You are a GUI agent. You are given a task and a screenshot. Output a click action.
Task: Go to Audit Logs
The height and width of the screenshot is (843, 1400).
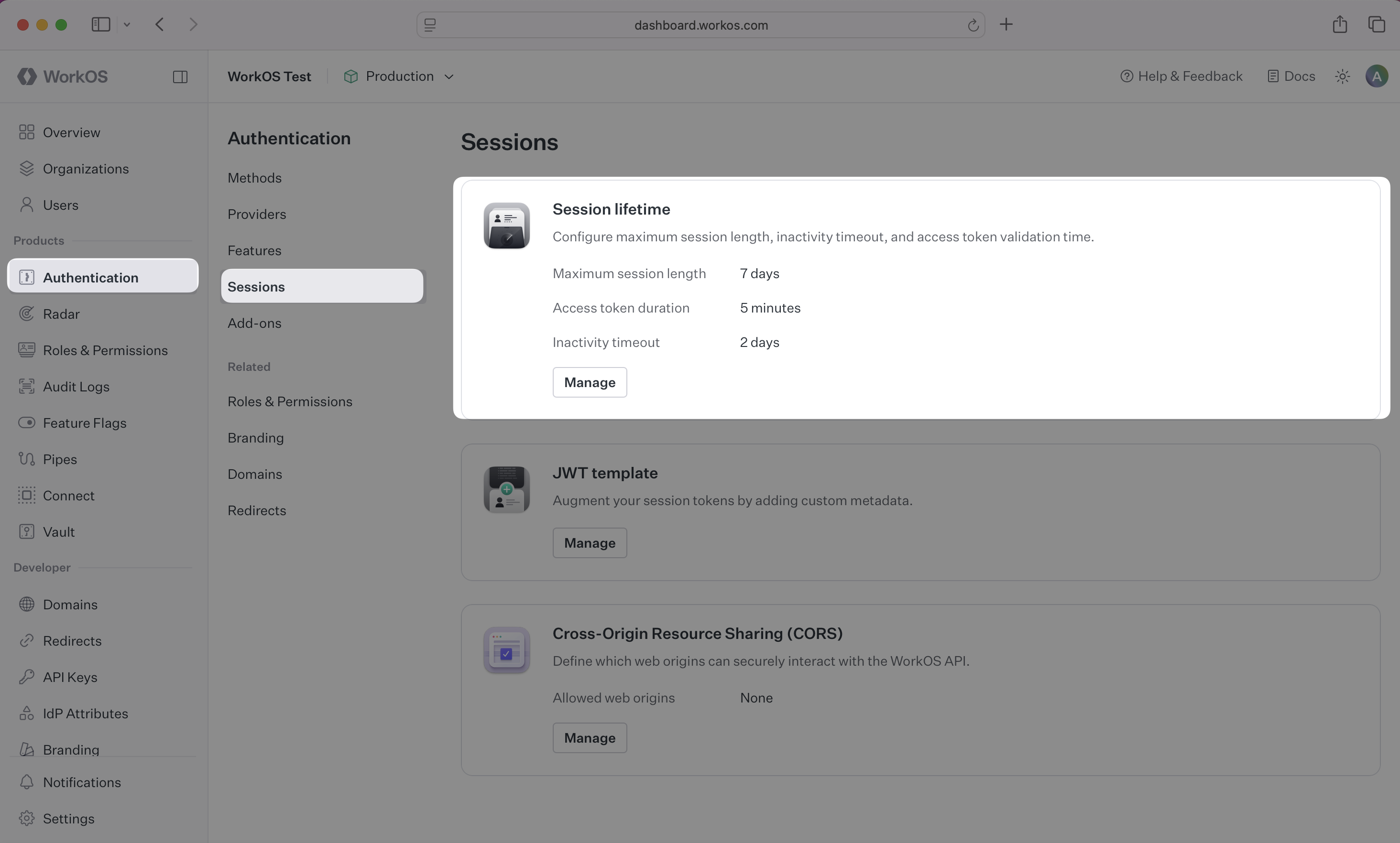[x=76, y=386]
